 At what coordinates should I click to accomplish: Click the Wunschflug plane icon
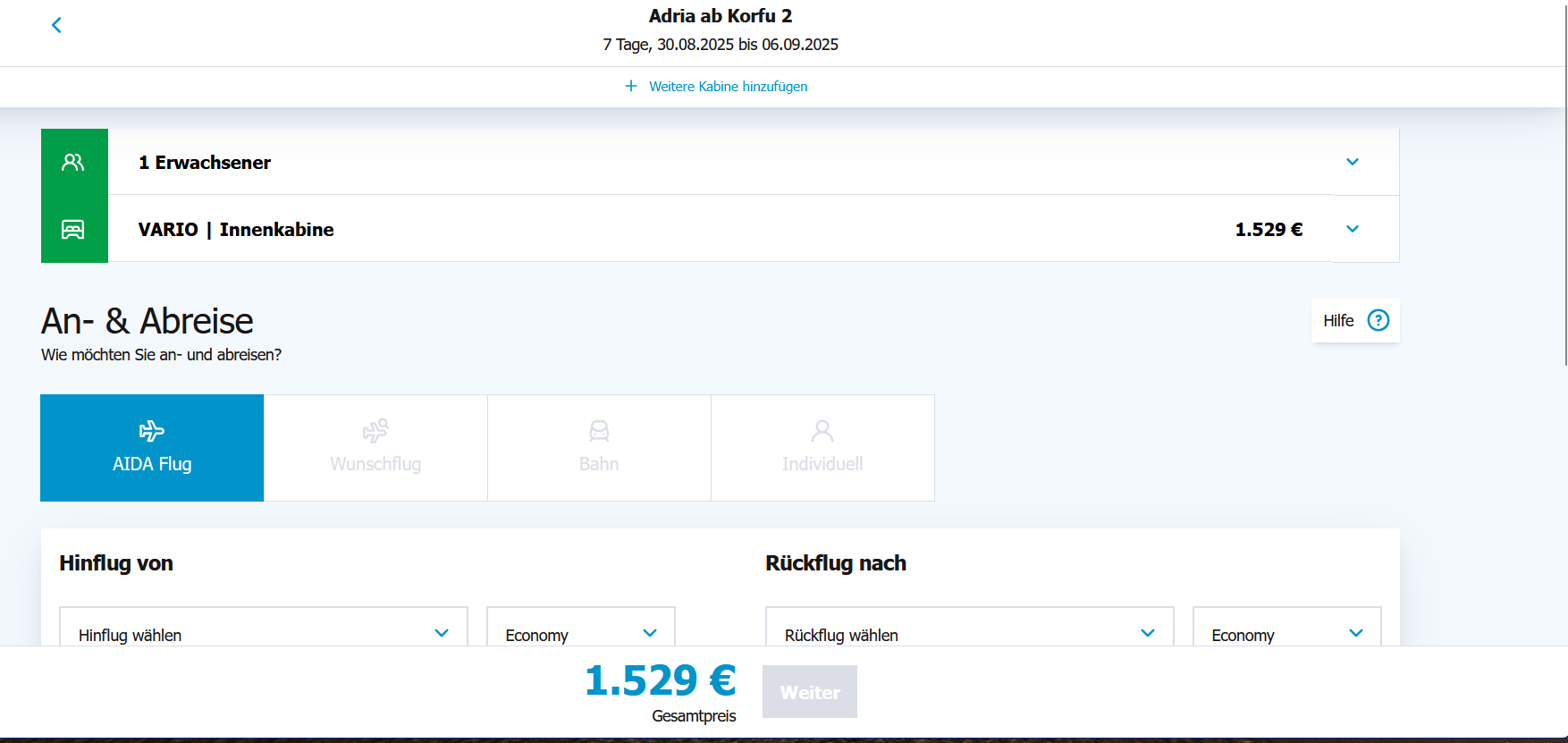coord(375,431)
